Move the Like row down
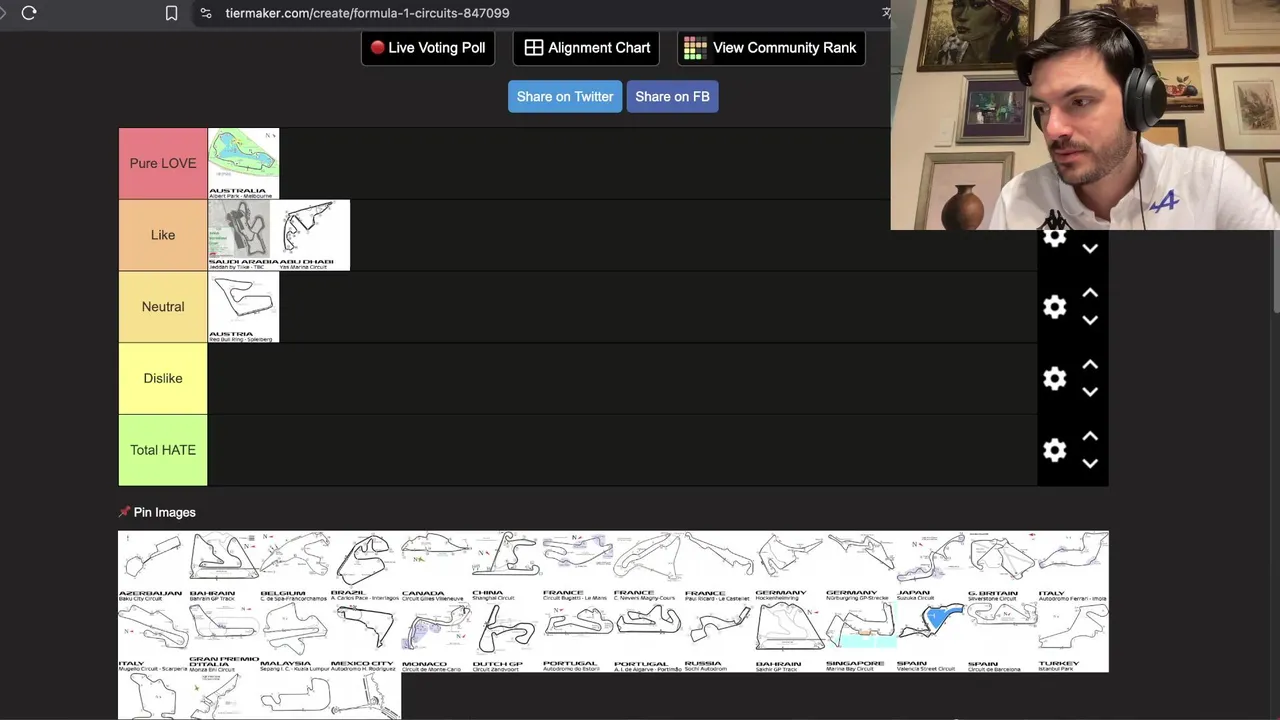 tap(1090, 248)
